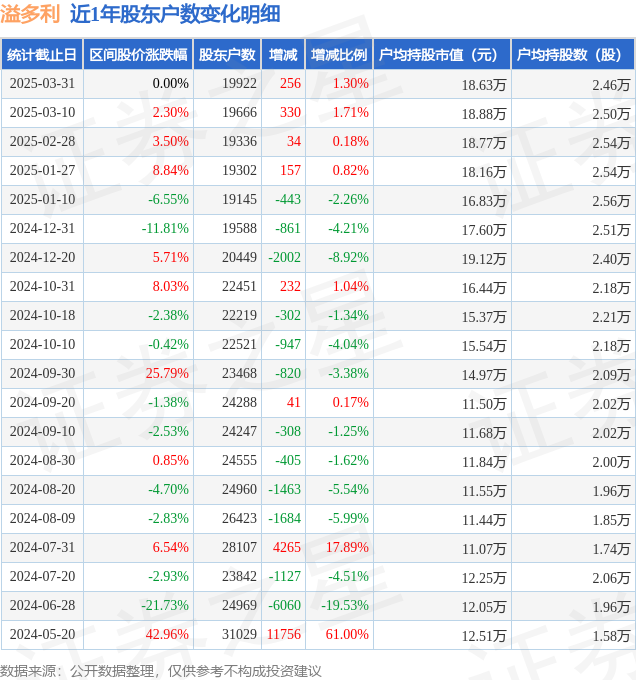This screenshot has height=680, width=636.
Task: Click the 数据来源 footer disclaimer text
Action: click(161, 671)
